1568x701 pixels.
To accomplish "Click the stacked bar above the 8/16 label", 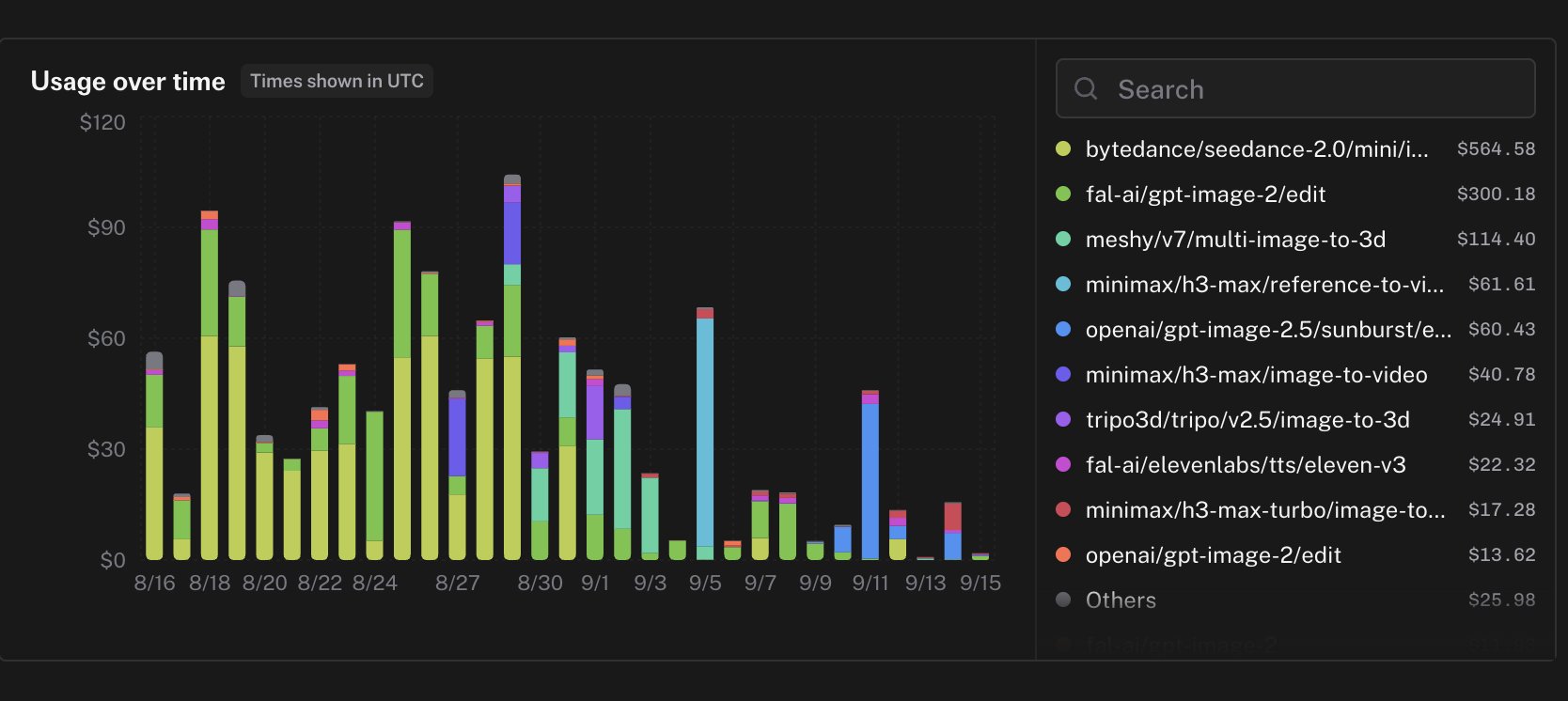I will click(154, 456).
